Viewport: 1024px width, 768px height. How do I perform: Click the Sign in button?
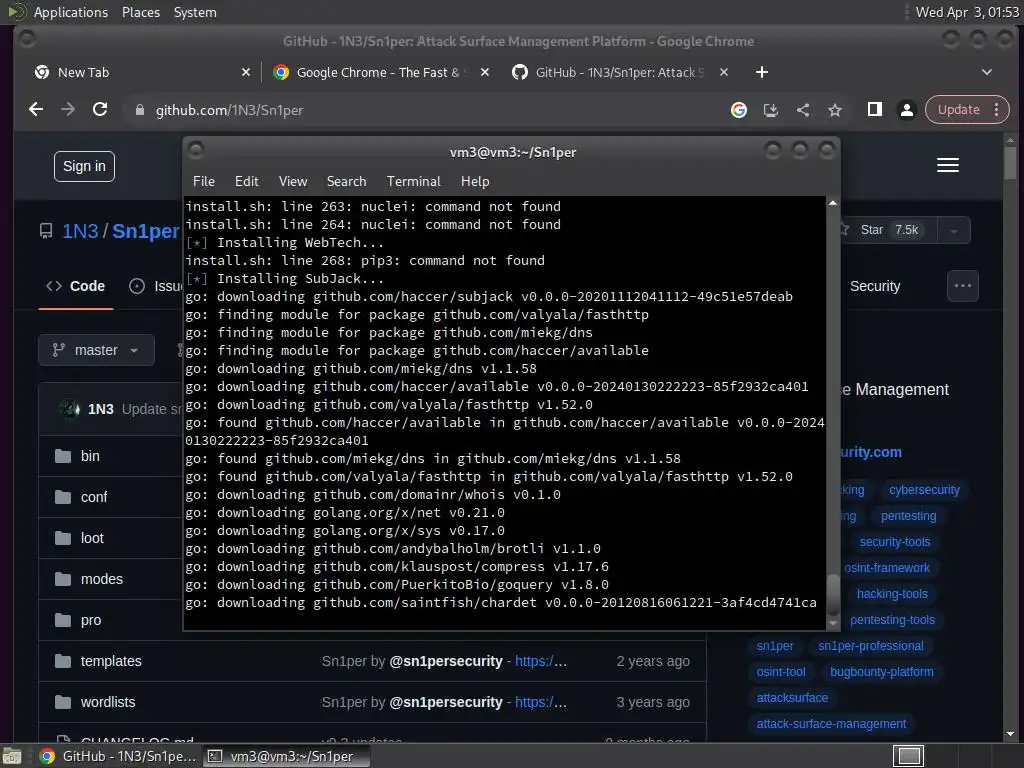[84, 167]
